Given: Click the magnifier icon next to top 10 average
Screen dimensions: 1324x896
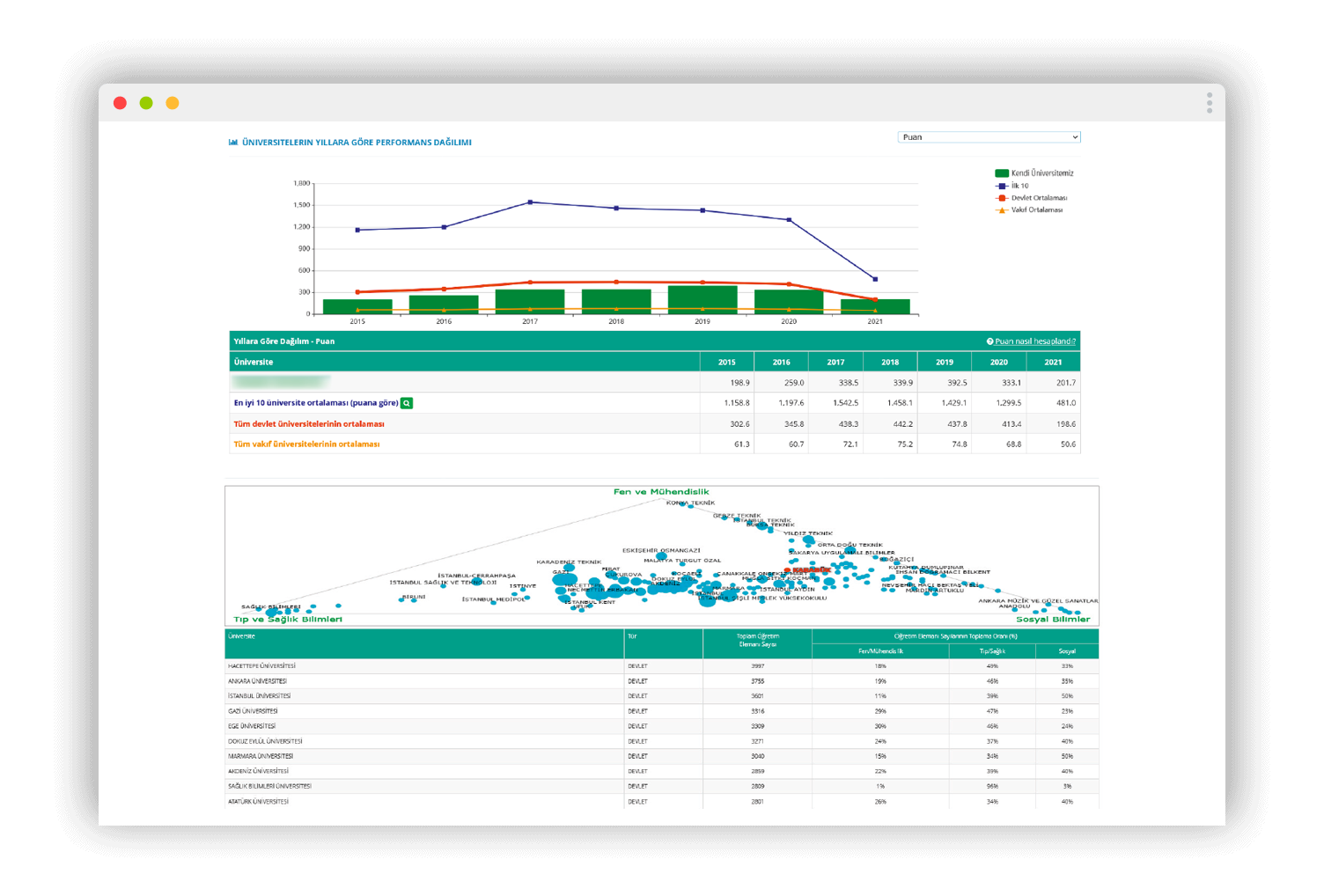Looking at the screenshot, I should (407, 403).
